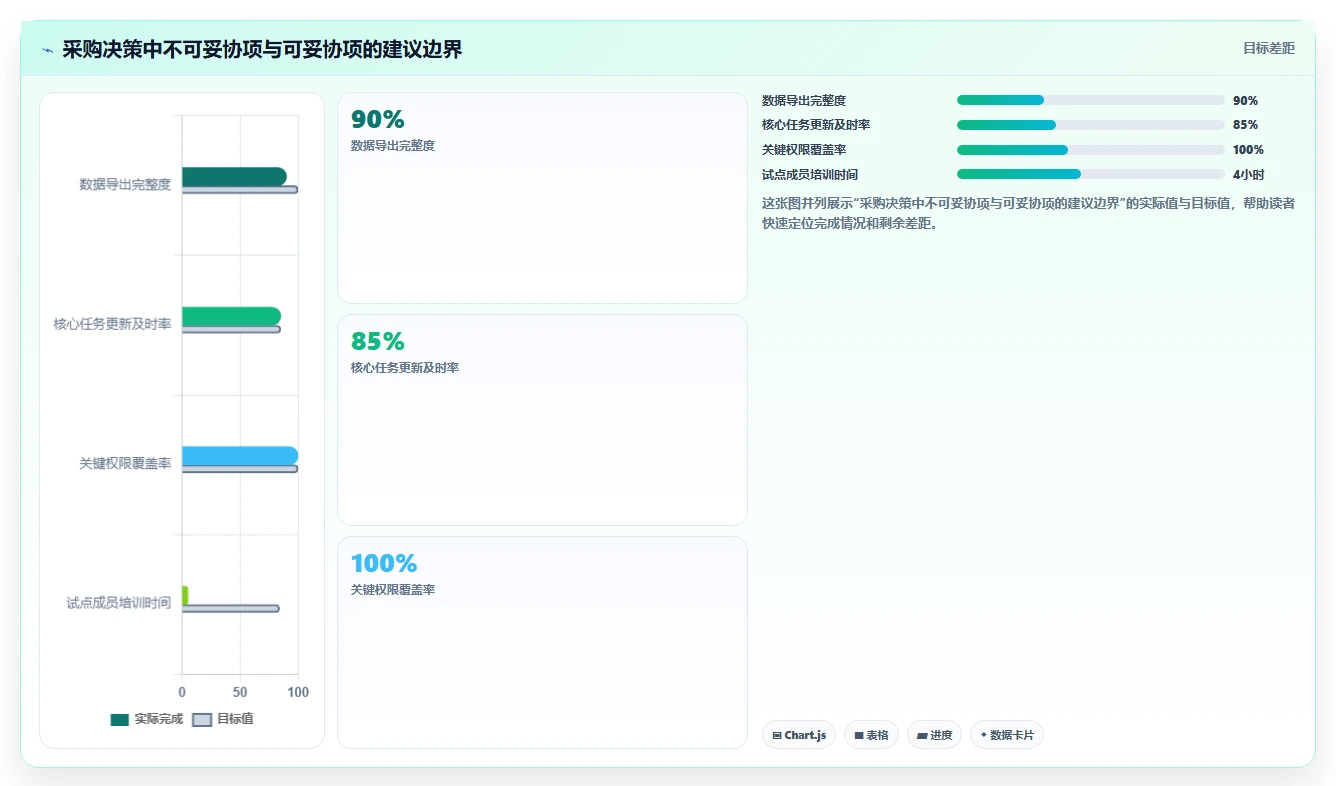The height and width of the screenshot is (786, 1336).
Task: Click the x-axis value 50
Action: point(240,692)
